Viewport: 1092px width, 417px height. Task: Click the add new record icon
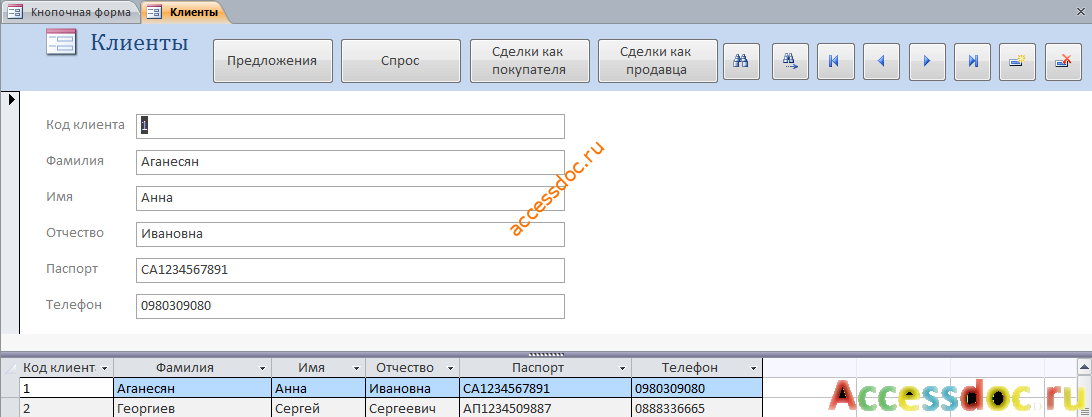pyautogui.click(x=1017, y=61)
